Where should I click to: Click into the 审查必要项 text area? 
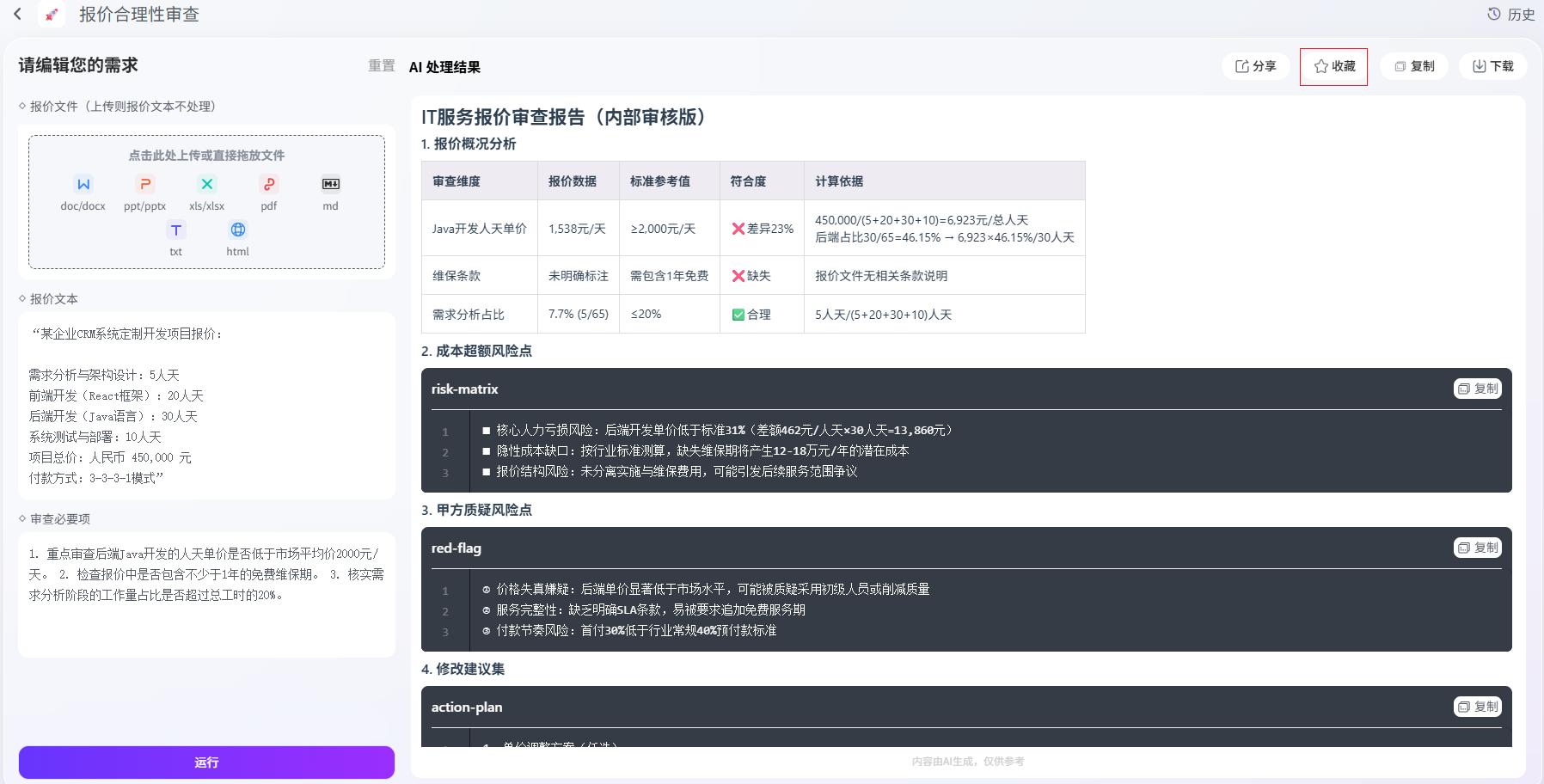click(x=206, y=595)
